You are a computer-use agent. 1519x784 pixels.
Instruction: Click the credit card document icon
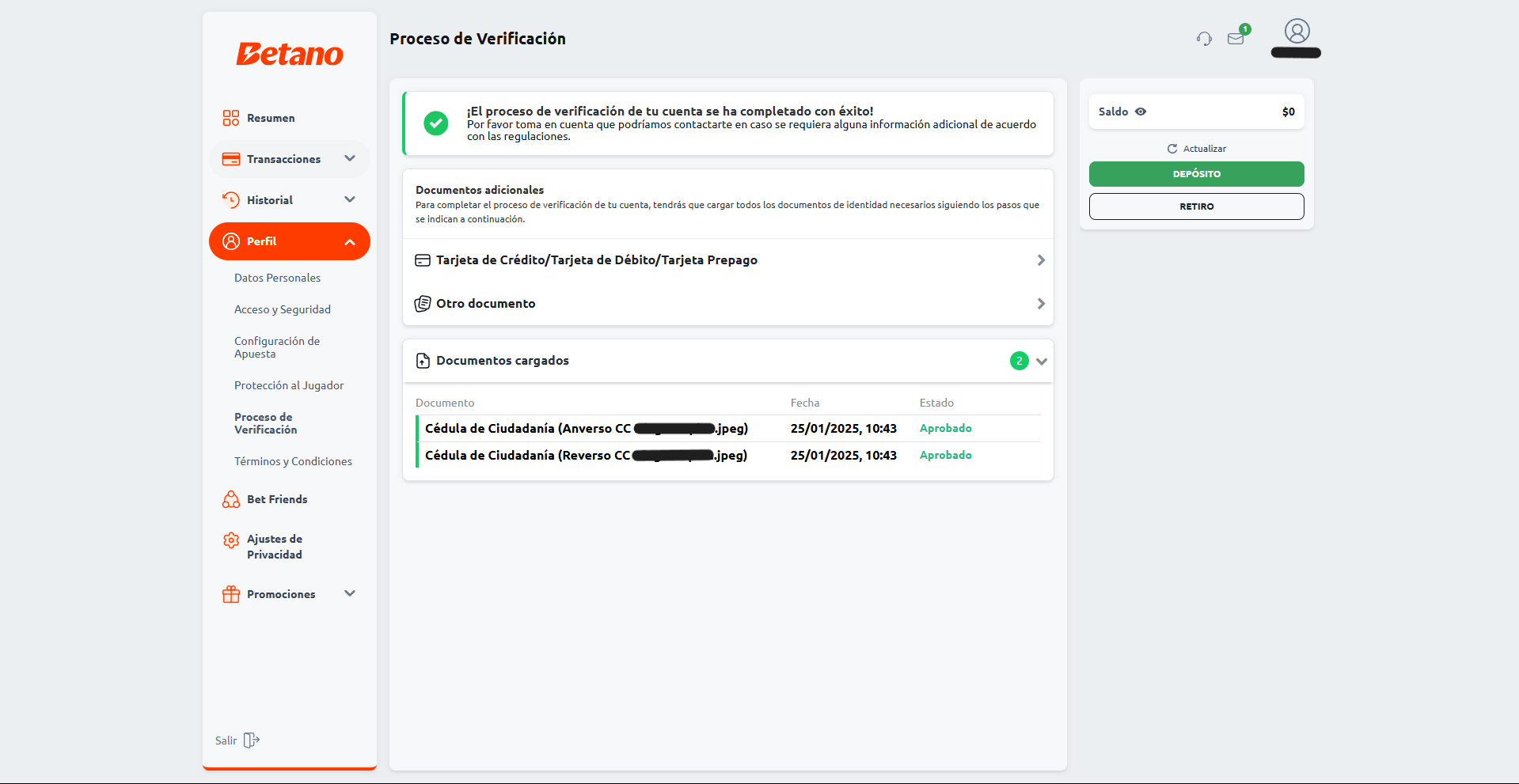click(423, 260)
